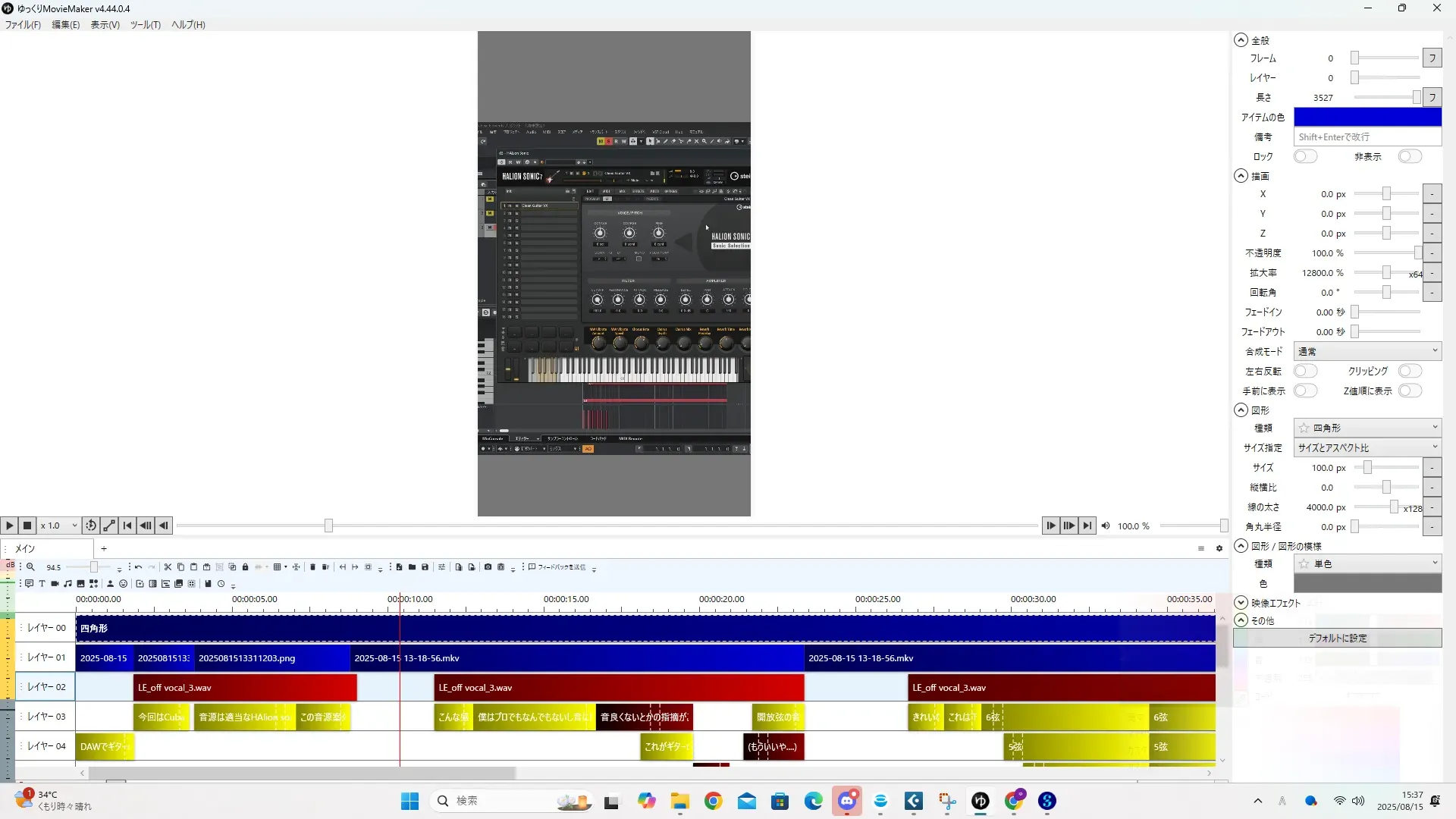Select the LE_off vocal_3.wav clip at timeline start

[244, 688]
